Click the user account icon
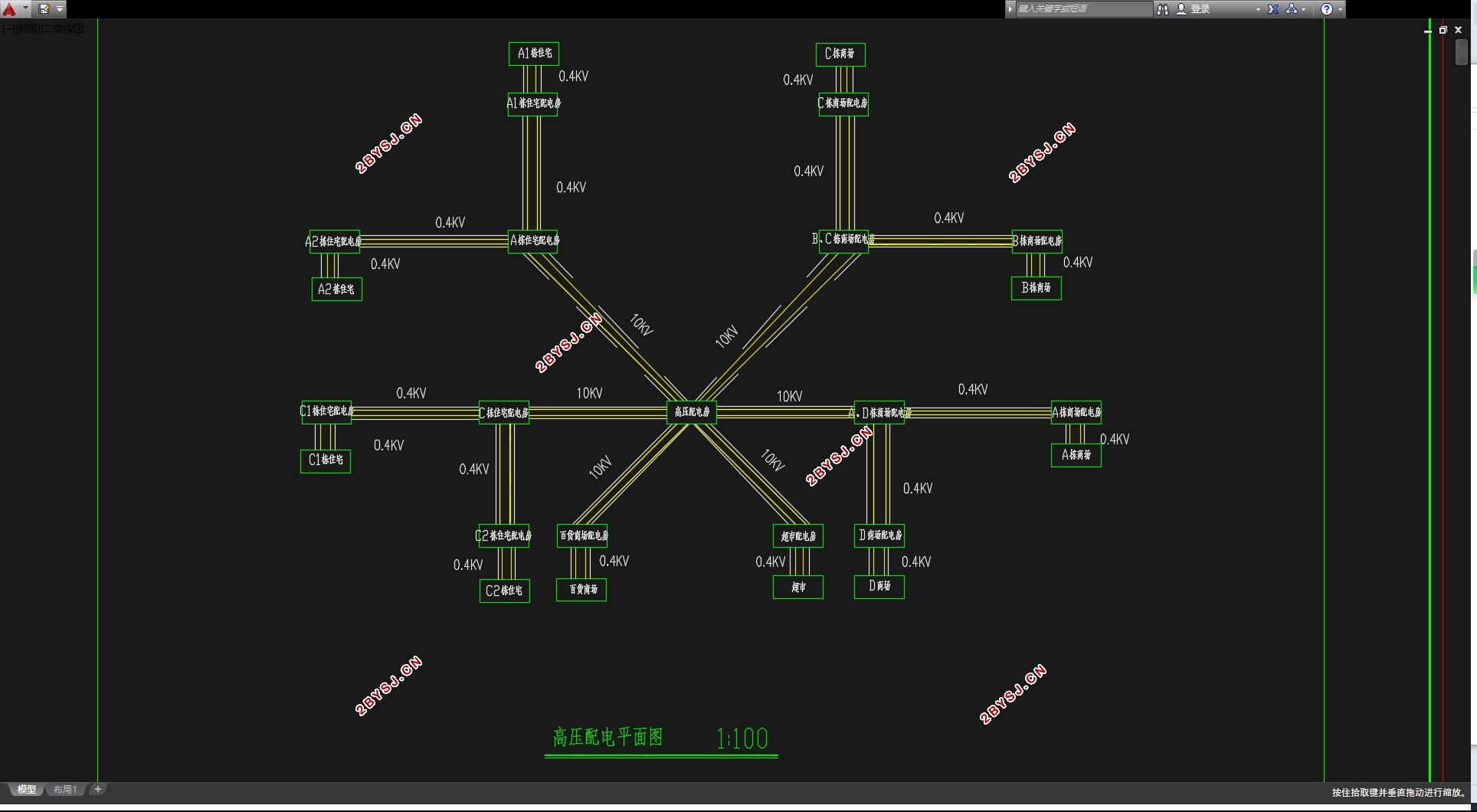 (x=1181, y=9)
